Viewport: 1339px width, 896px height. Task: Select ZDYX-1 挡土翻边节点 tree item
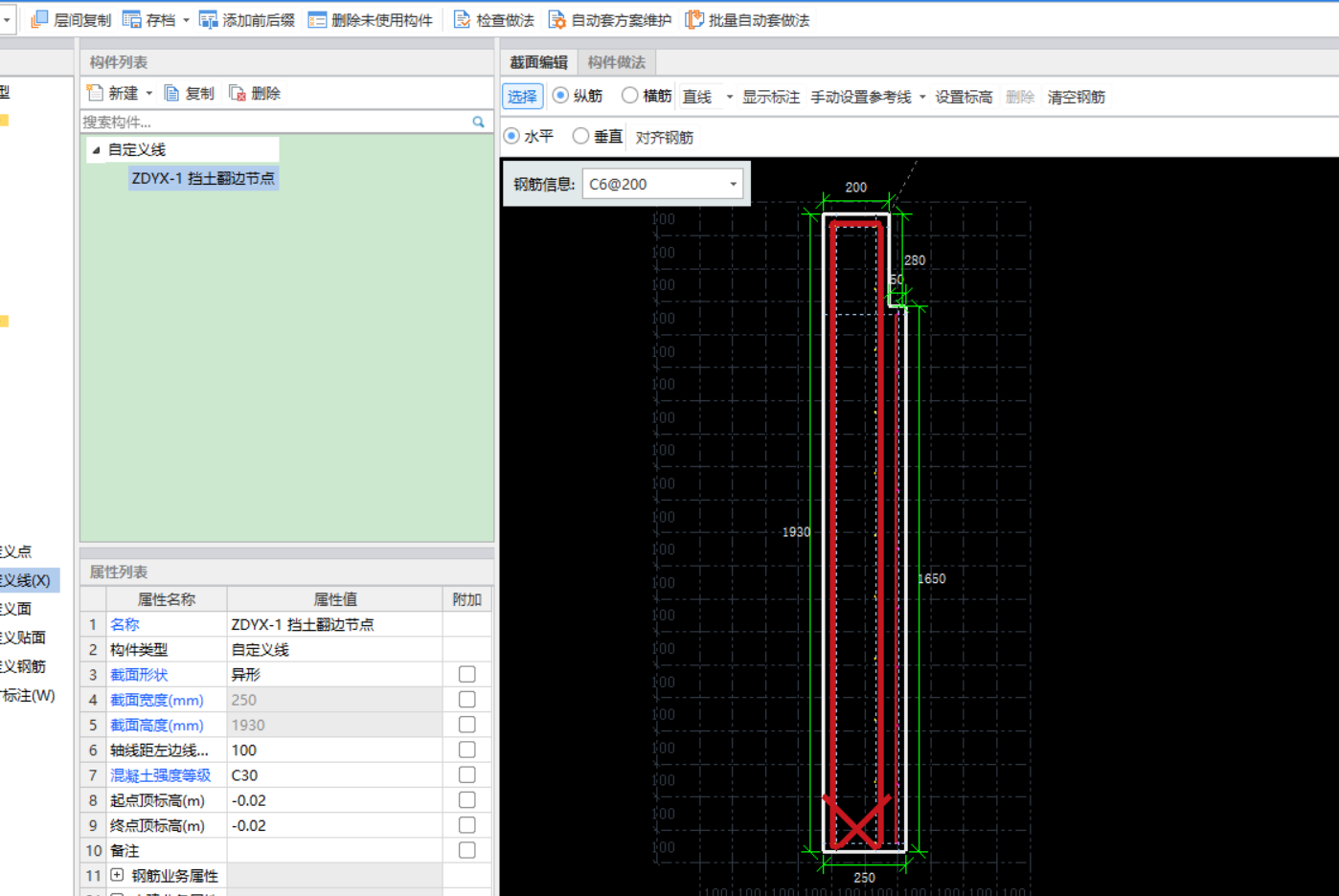pos(203,178)
